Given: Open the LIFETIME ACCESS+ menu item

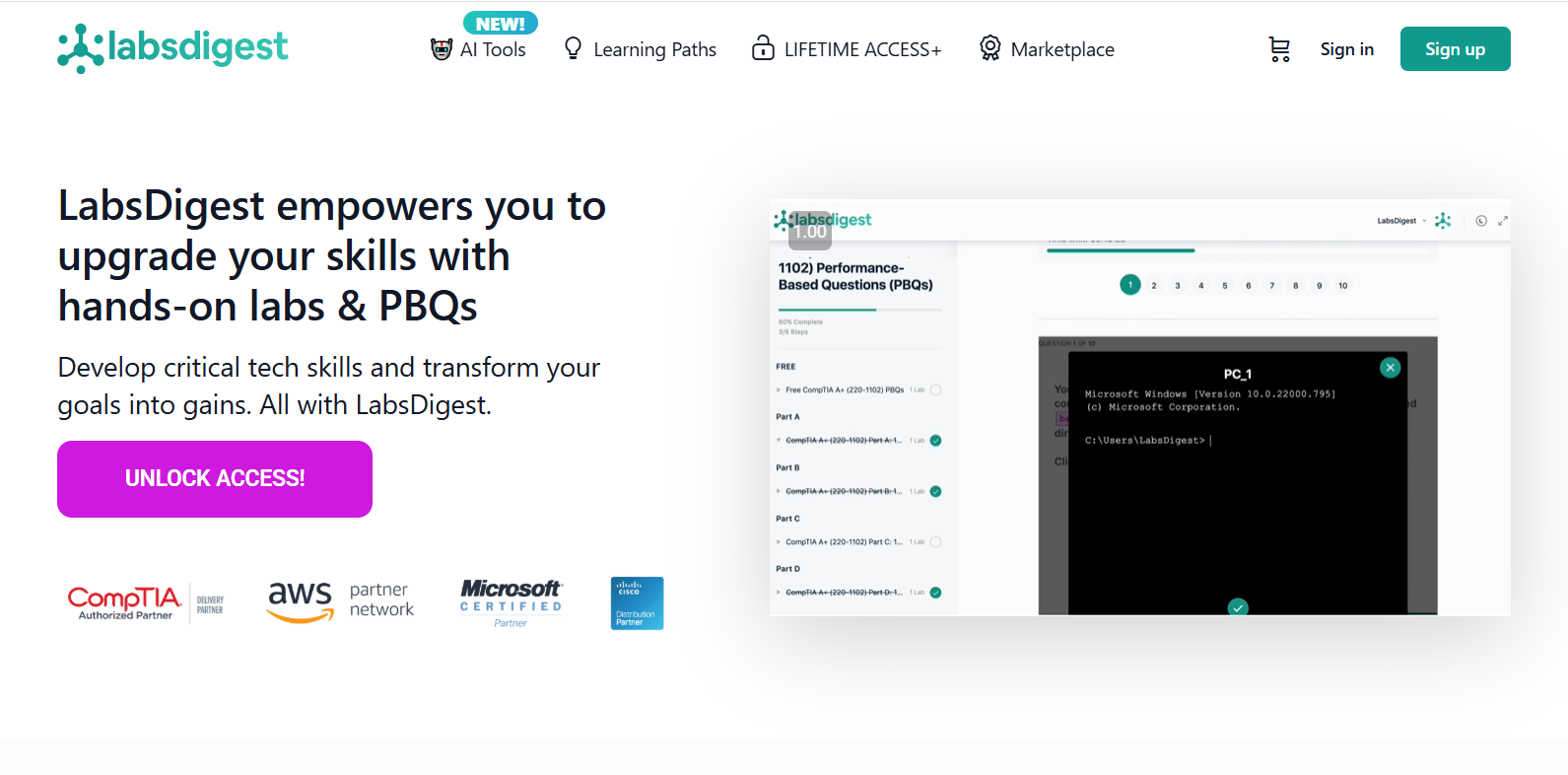Looking at the screenshot, I should (847, 49).
